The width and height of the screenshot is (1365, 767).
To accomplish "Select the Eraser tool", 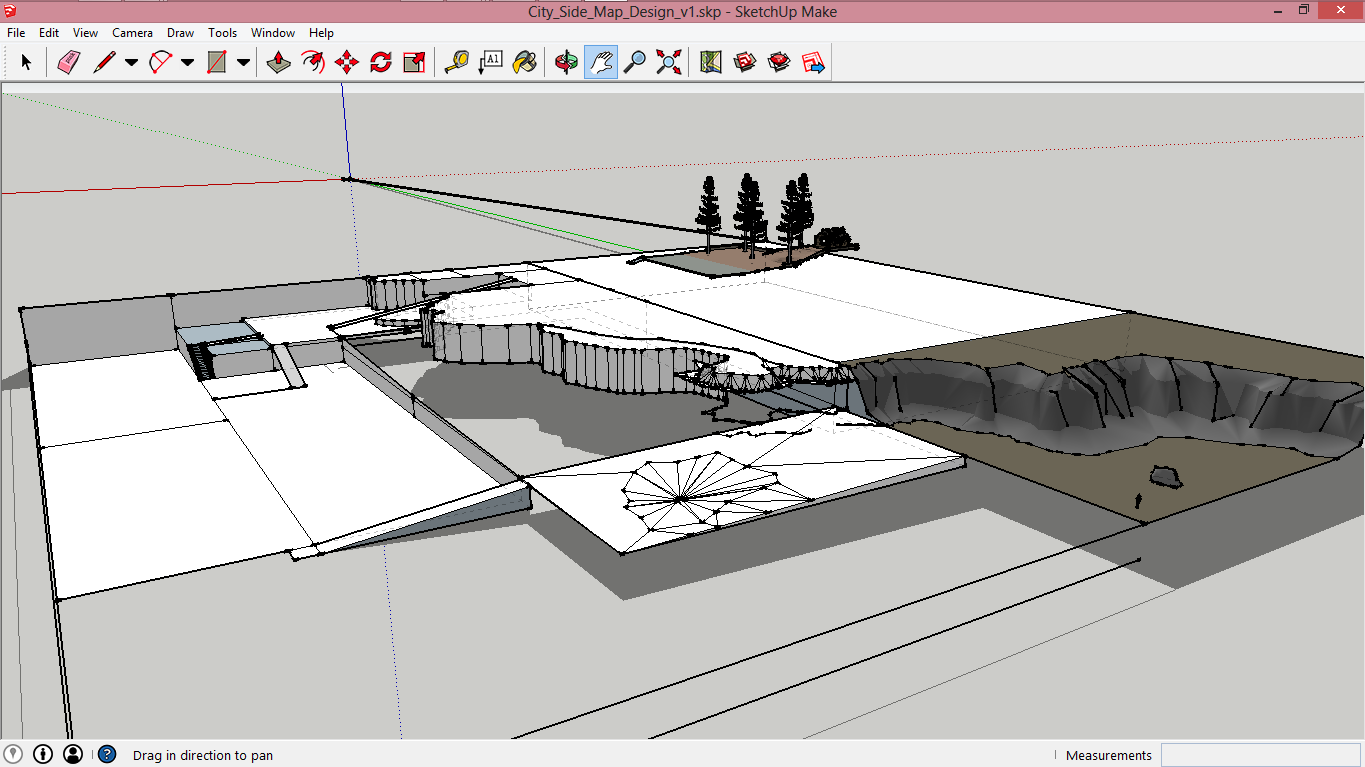I will [x=68, y=63].
